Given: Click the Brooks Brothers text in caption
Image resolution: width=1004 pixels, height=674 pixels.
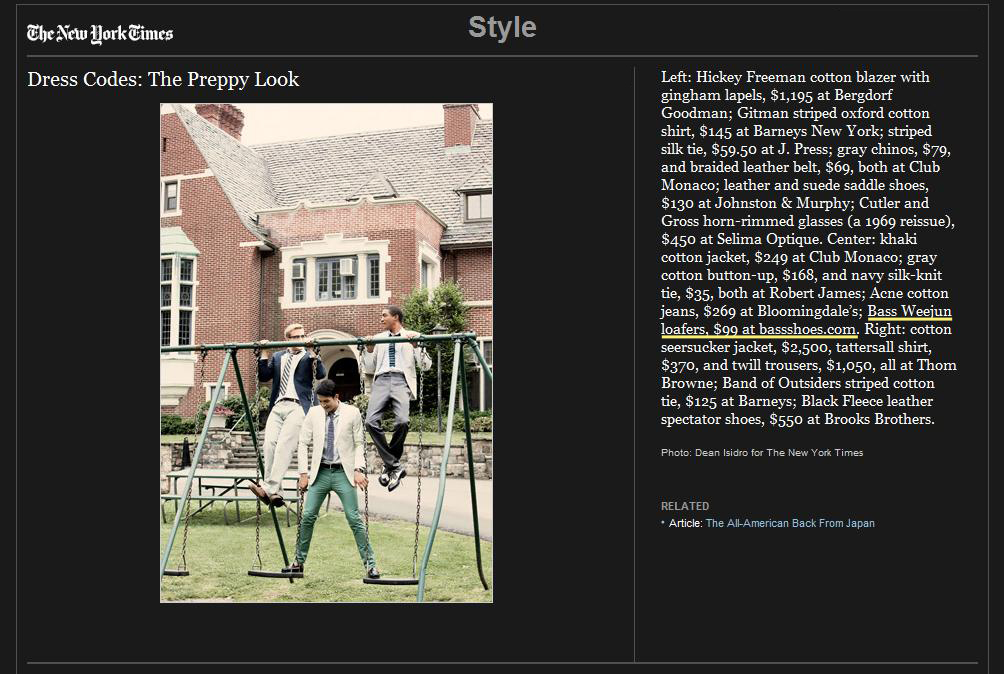Looking at the screenshot, I should (x=884, y=419).
